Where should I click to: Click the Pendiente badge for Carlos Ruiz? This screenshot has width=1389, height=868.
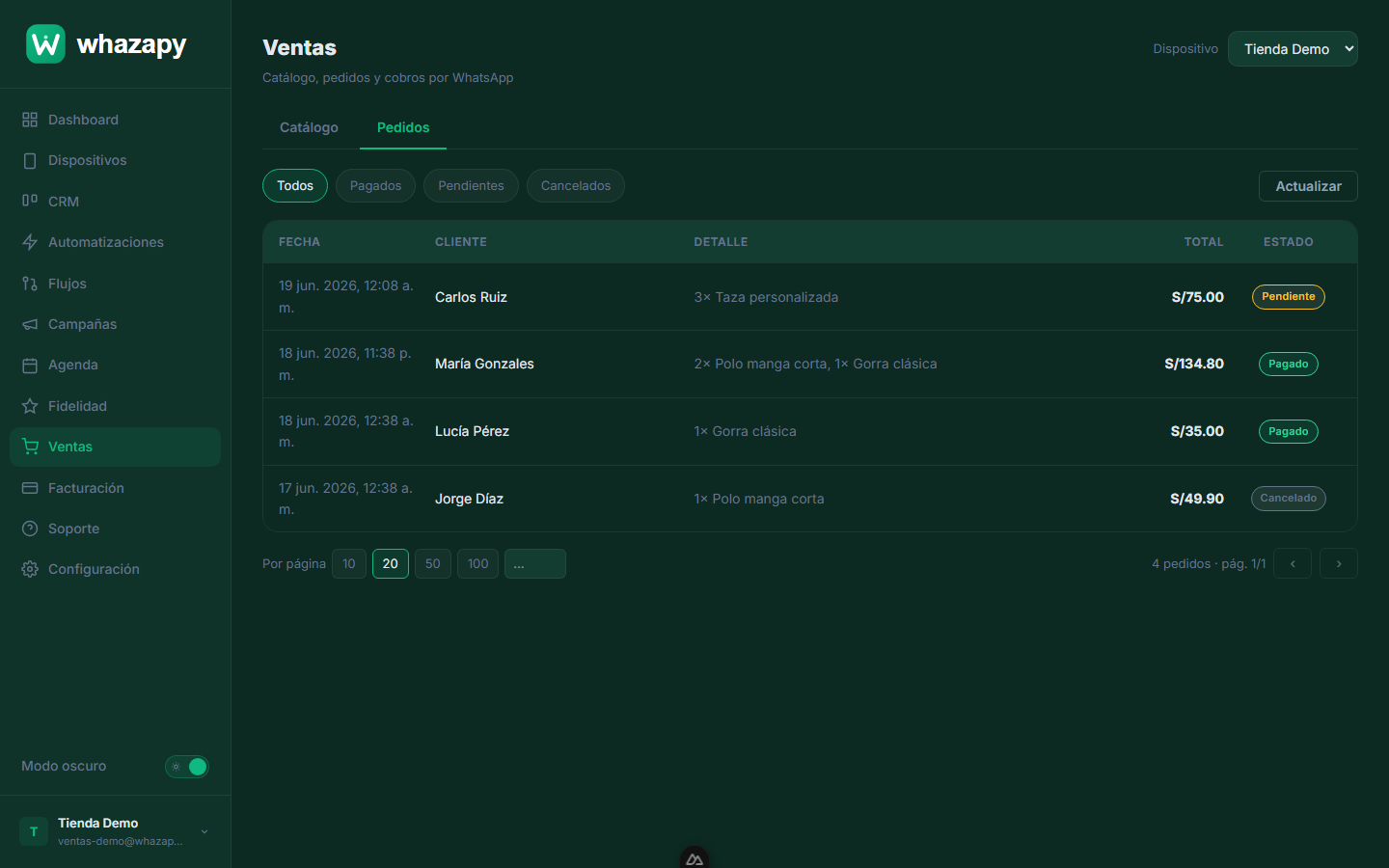click(x=1289, y=296)
